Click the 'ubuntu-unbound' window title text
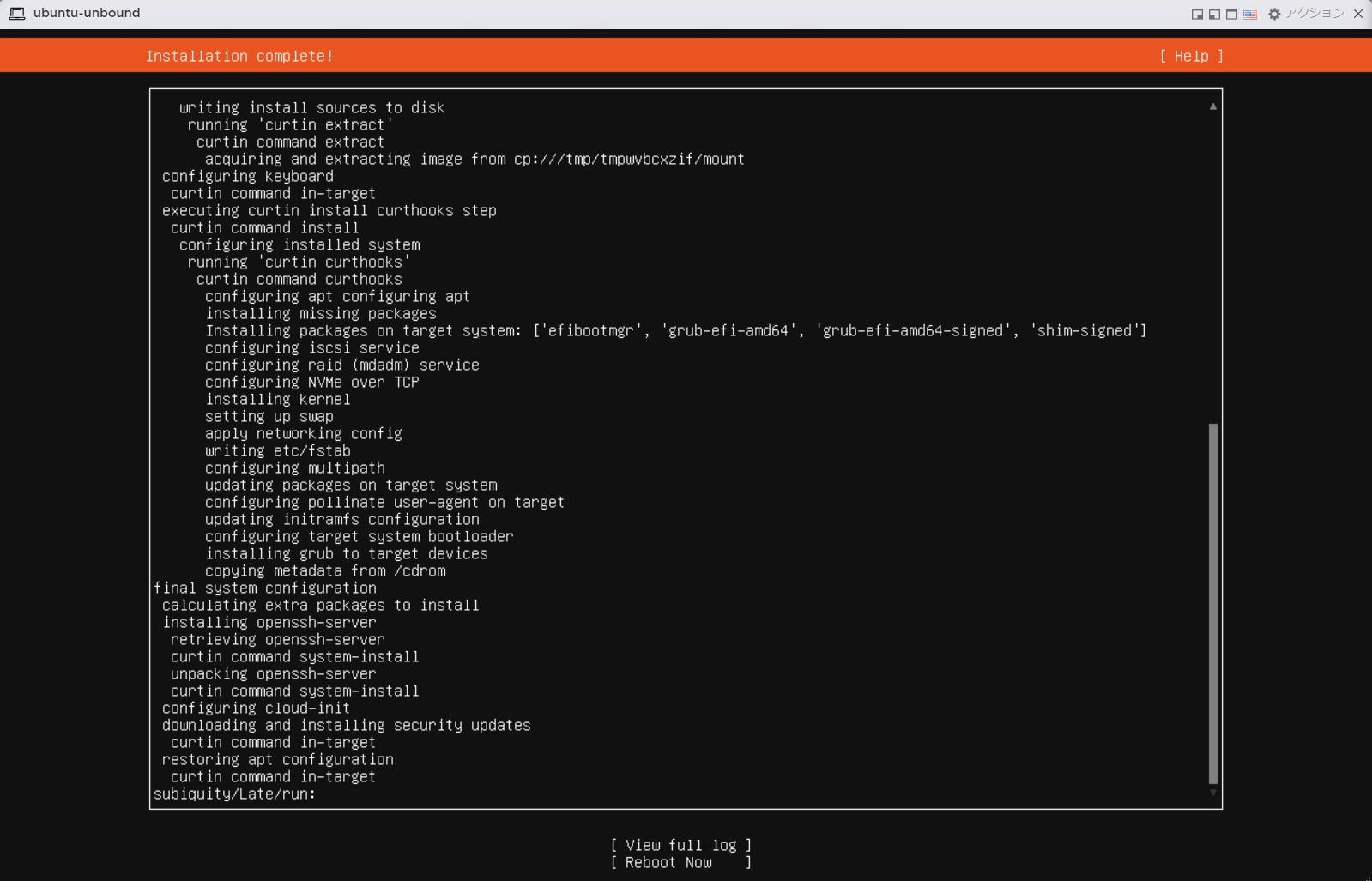Screen dimensions: 1372x881 (x=87, y=13)
